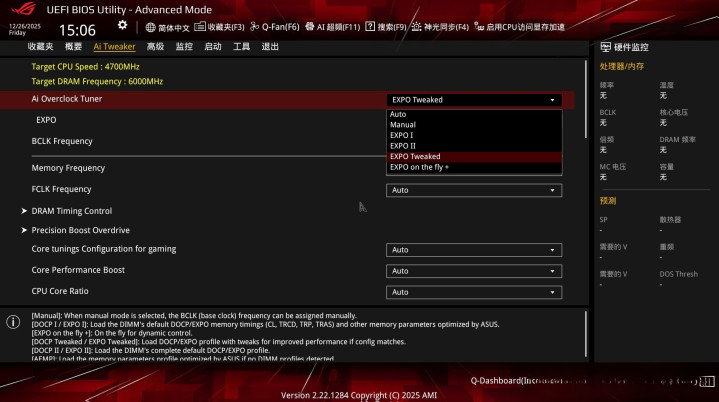Switch to the 收藏夹 tab

pos(40,46)
